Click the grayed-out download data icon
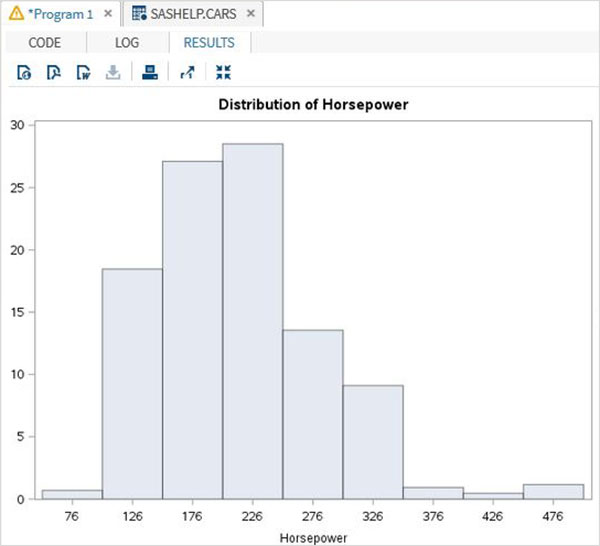 [113, 72]
